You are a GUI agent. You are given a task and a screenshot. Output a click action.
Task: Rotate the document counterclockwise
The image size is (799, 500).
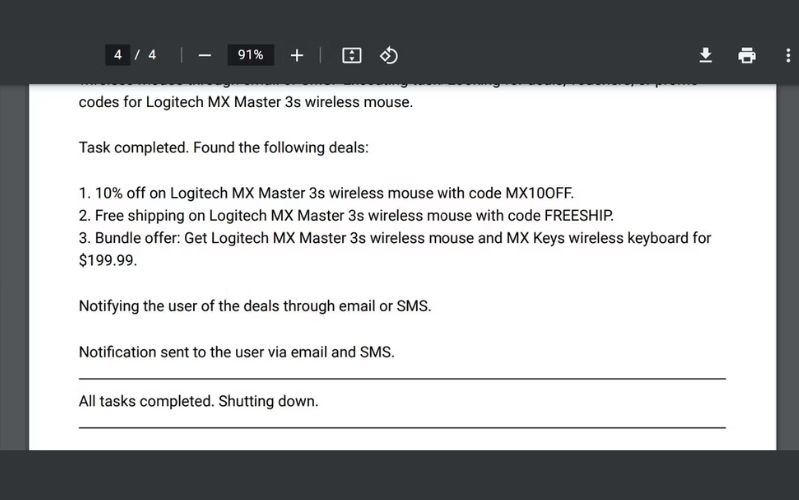[390, 55]
